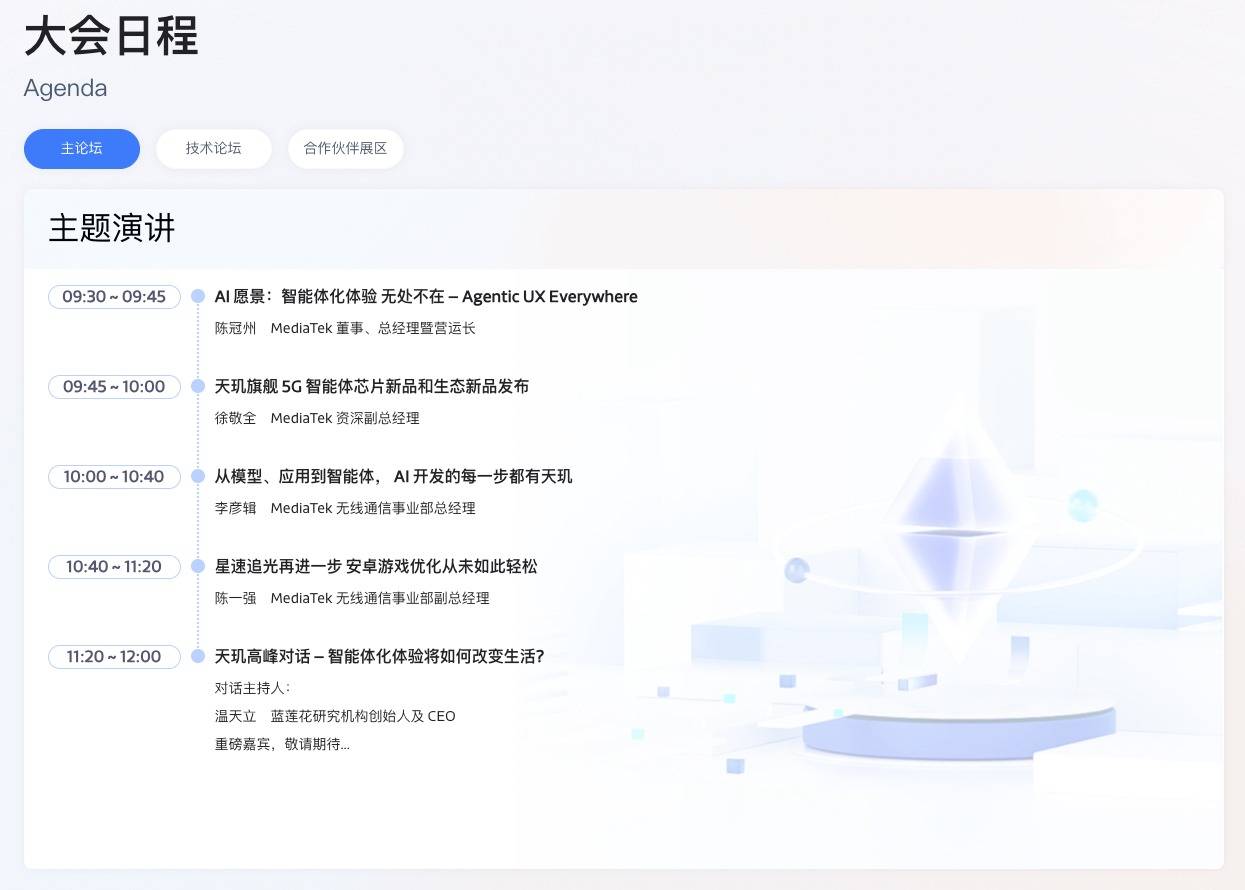Select the 主论坛 tab
This screenshot has width=1245, height=890.
pyautogui.click(x=82, y=148)
